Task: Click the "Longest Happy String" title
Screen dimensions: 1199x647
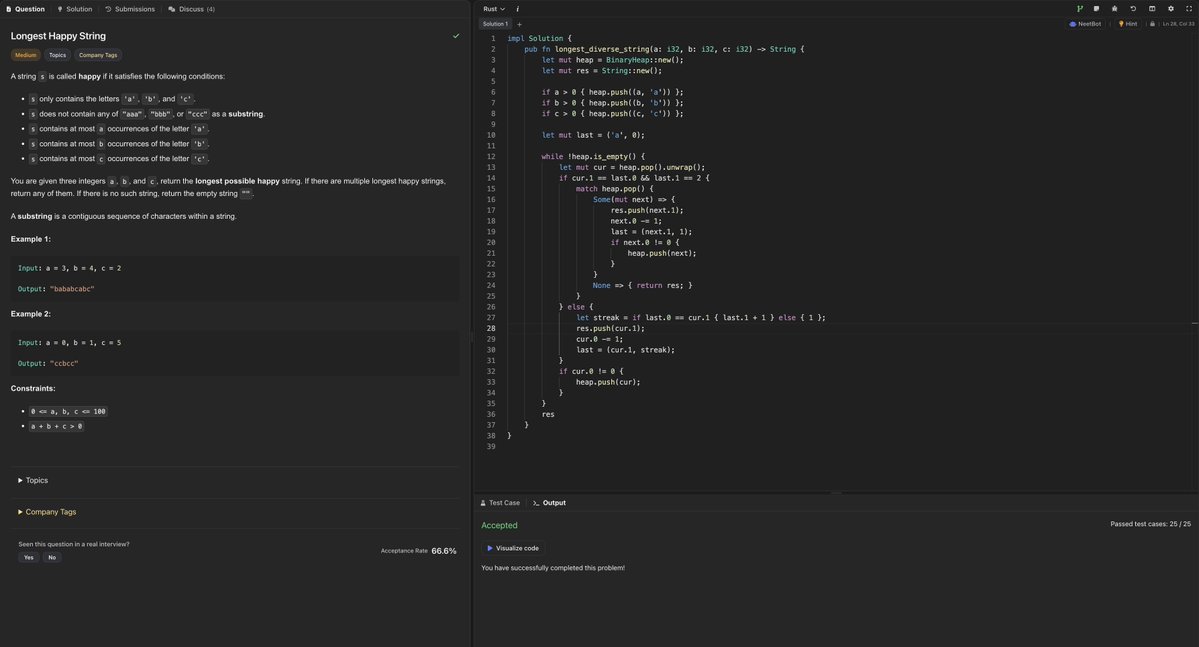Action: coord(58,36)
